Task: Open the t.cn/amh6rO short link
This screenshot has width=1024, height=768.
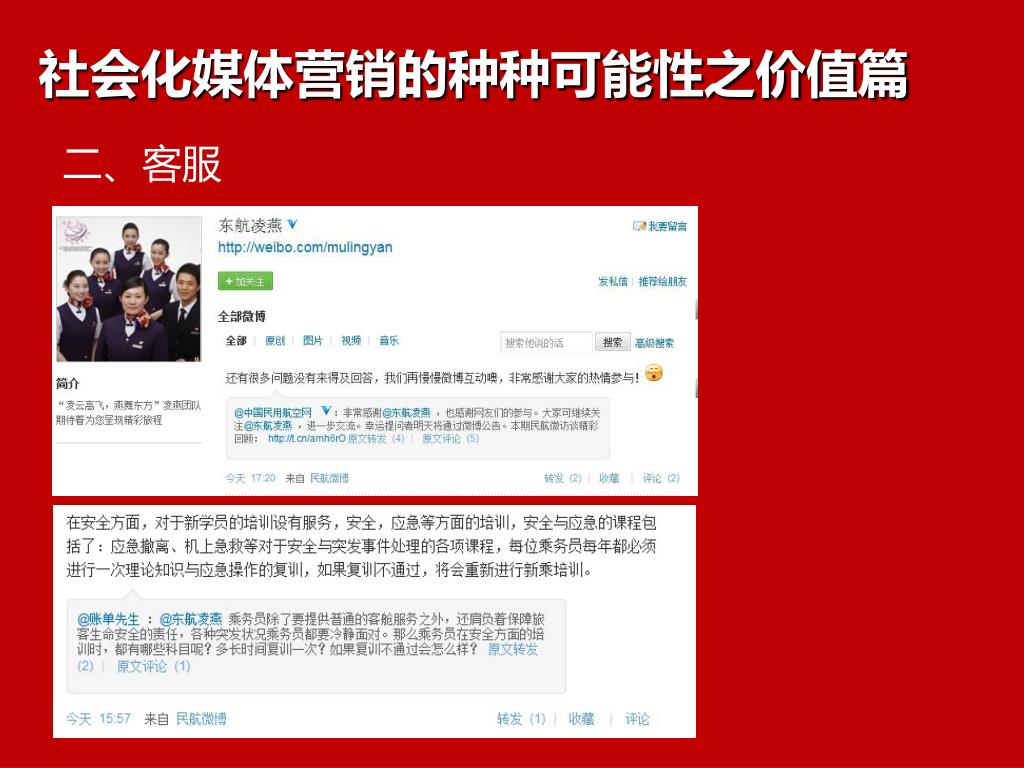Action: (306, 438)
